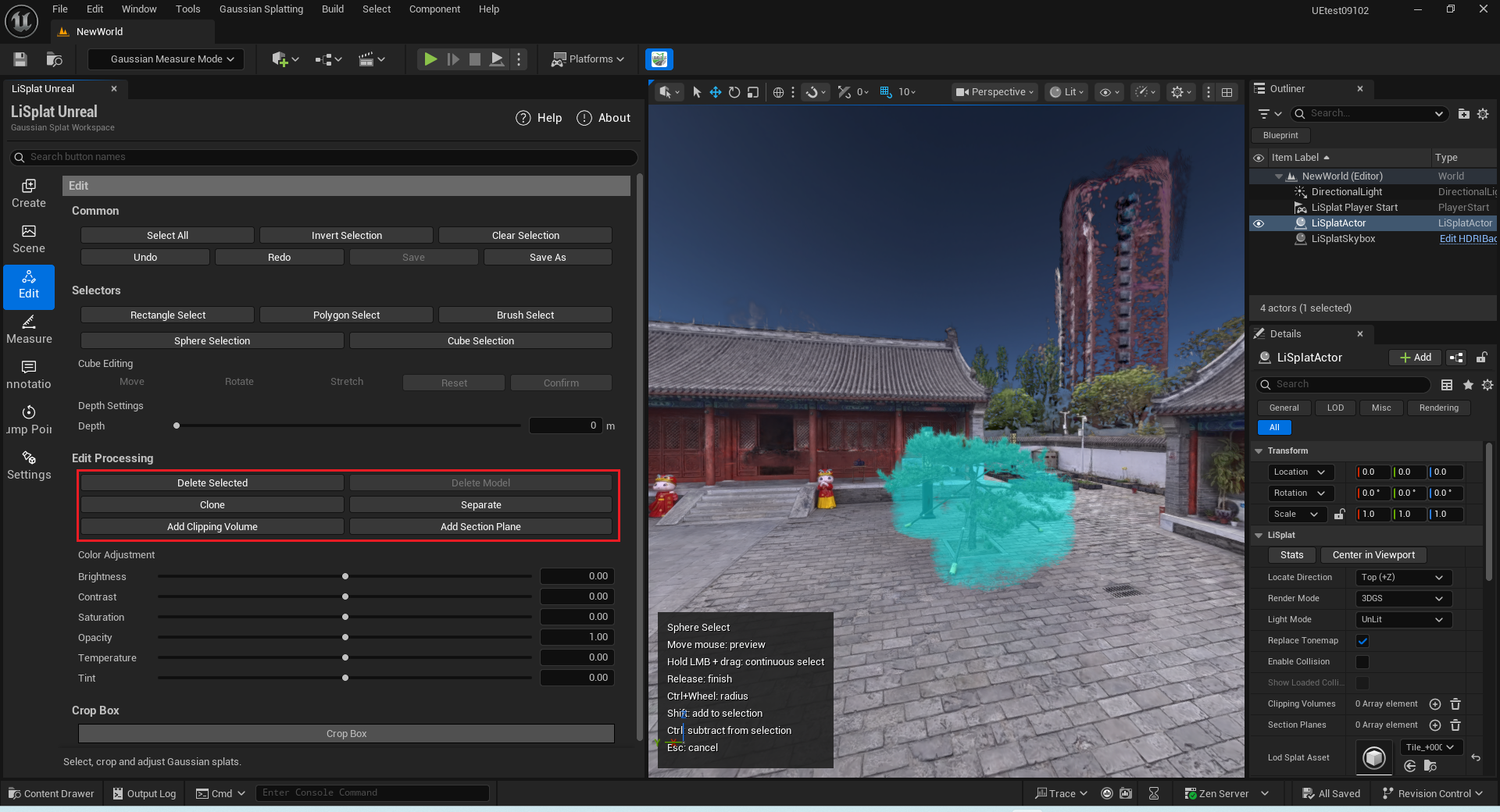Image resolution: width=1500 pixels, height=812 pixels.
Task: Open the Annotation sidebar panel
Action: coord(29,375)
